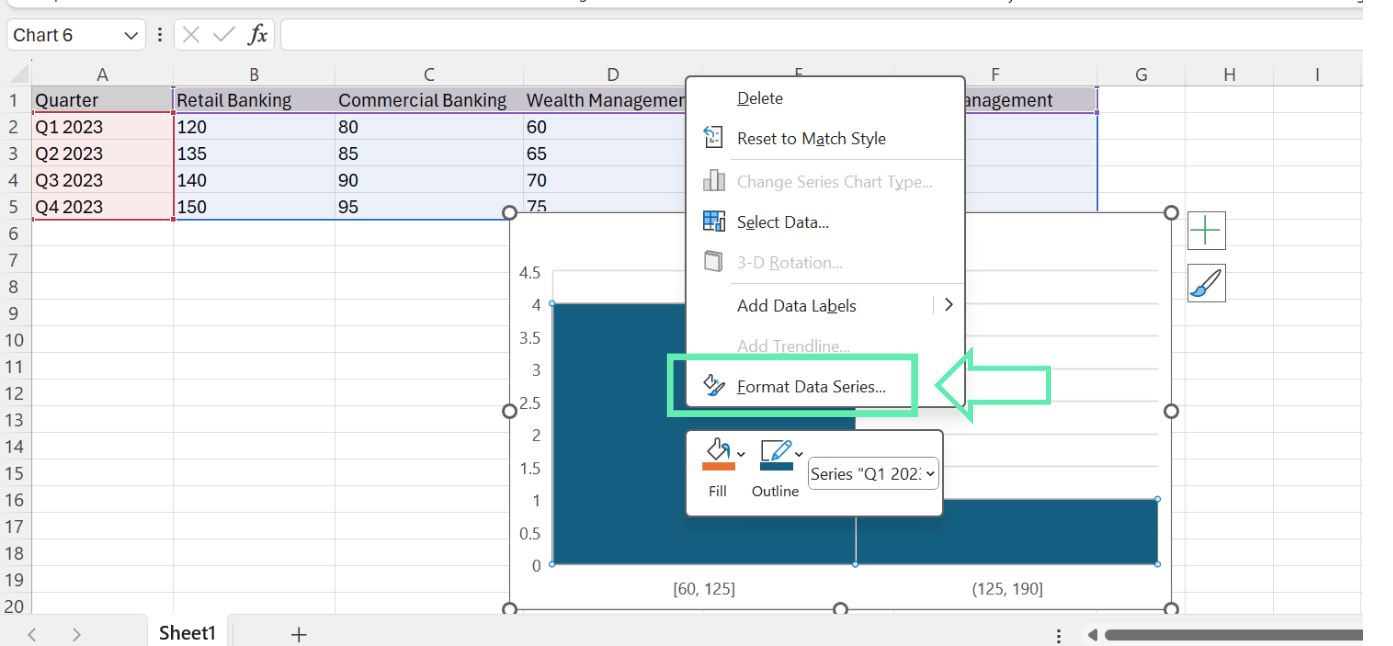Expand the Fill color dropdown arrow
The image size is (1393, 646).
(741, 454)
